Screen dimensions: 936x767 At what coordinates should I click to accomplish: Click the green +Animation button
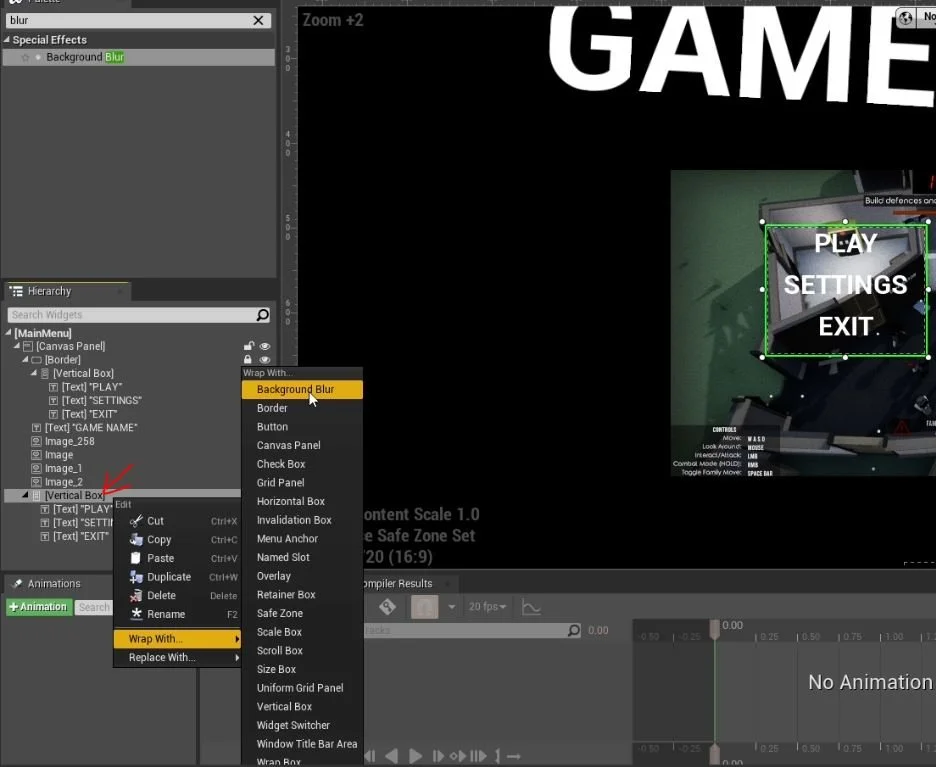pyautogui.click(x=38, y=606)
